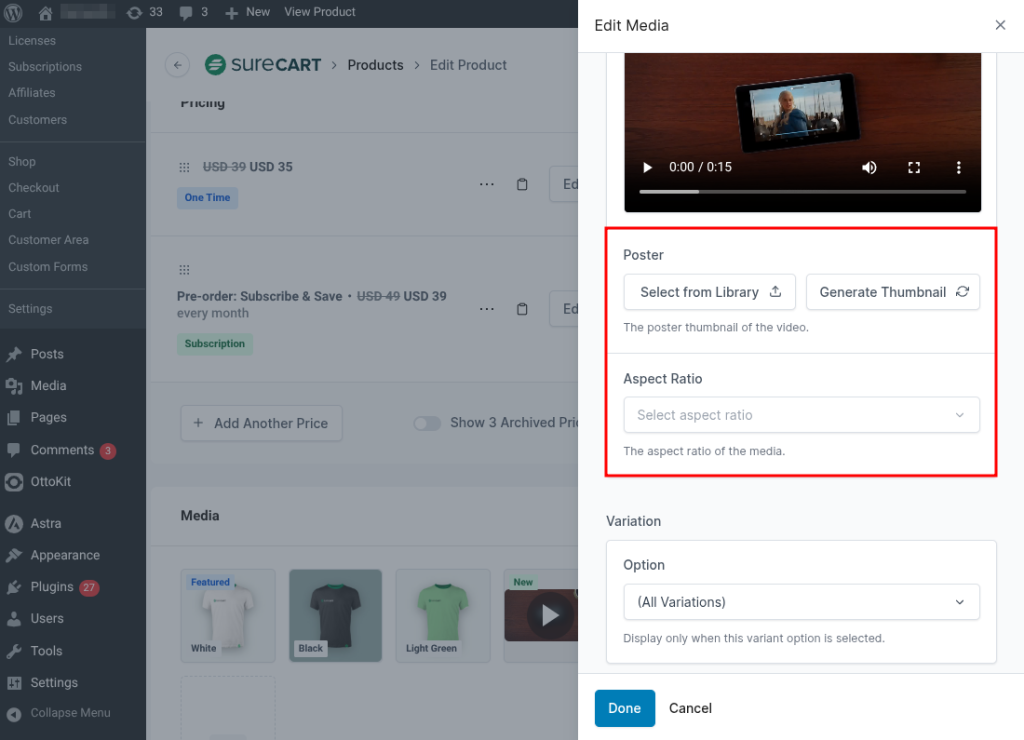Click the video play button

(x=647, y=167)
